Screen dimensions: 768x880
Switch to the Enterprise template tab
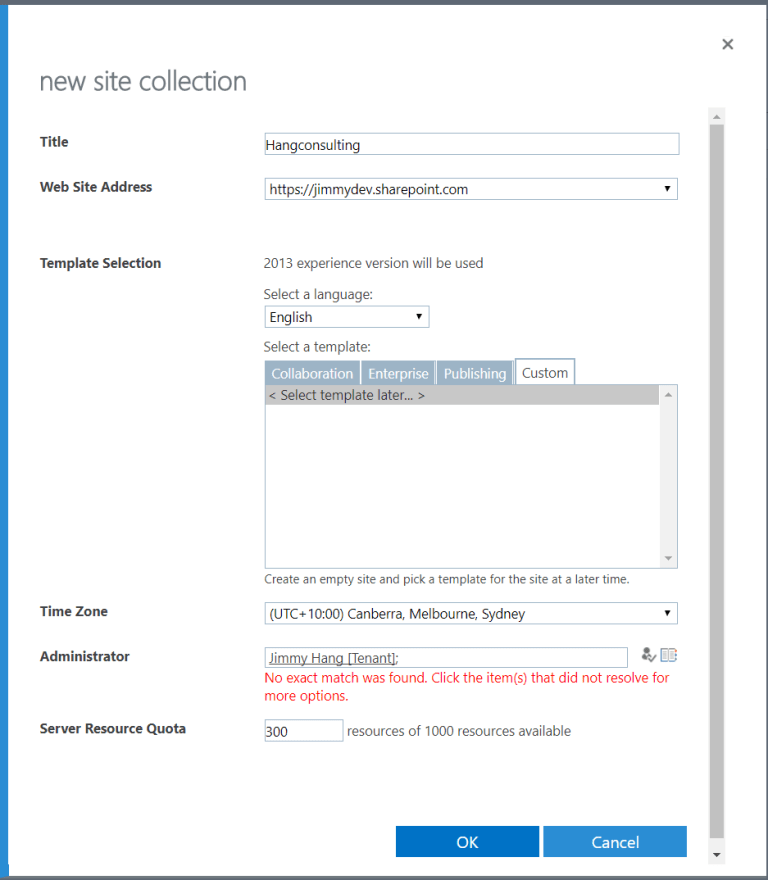pos(397,372)
